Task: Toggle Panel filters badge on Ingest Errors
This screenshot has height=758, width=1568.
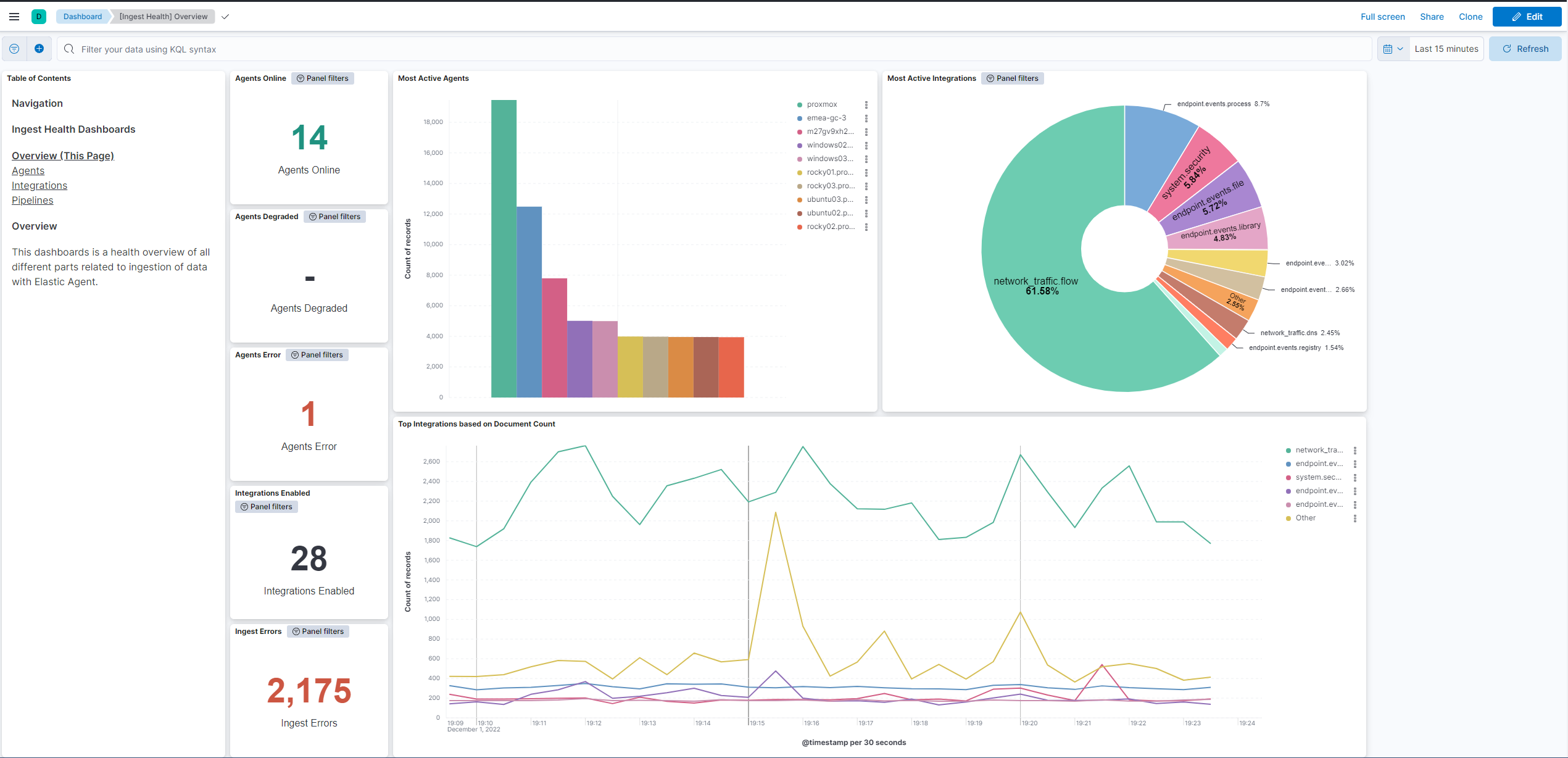Action: coord(318,631)
